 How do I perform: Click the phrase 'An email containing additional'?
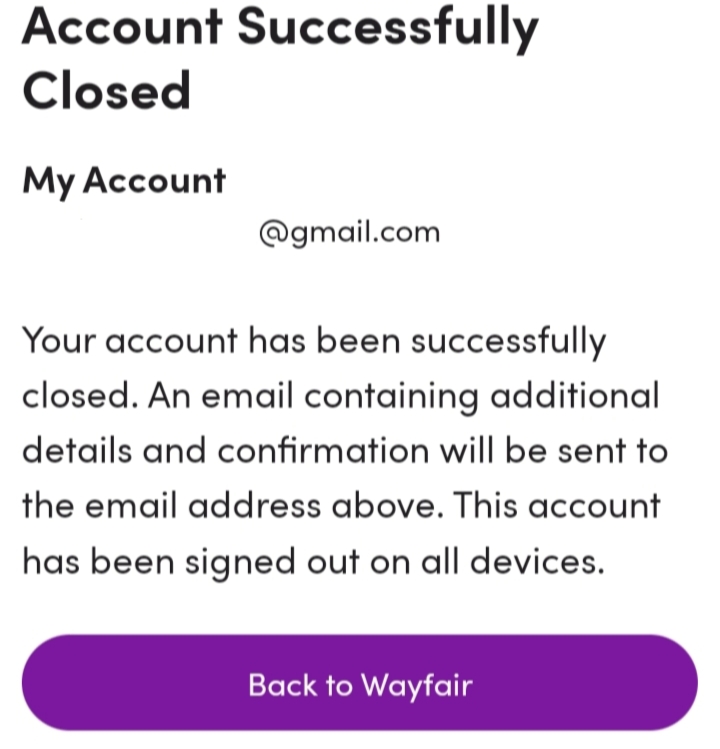[404, 396]
